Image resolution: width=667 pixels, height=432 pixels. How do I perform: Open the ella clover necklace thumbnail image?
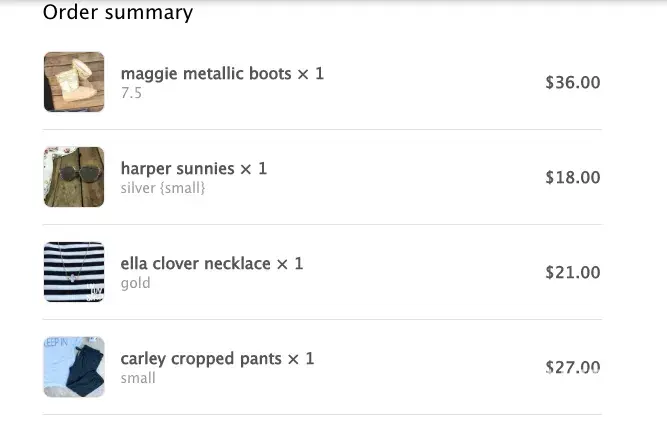[x=74, y=272]
